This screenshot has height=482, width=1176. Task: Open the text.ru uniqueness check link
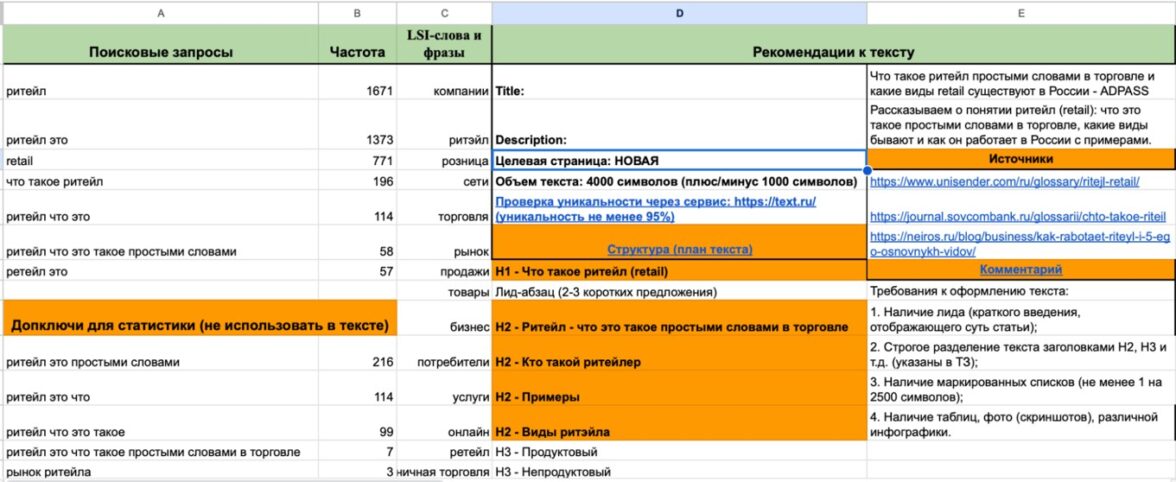pyautogui.click(x=656, y=209)
